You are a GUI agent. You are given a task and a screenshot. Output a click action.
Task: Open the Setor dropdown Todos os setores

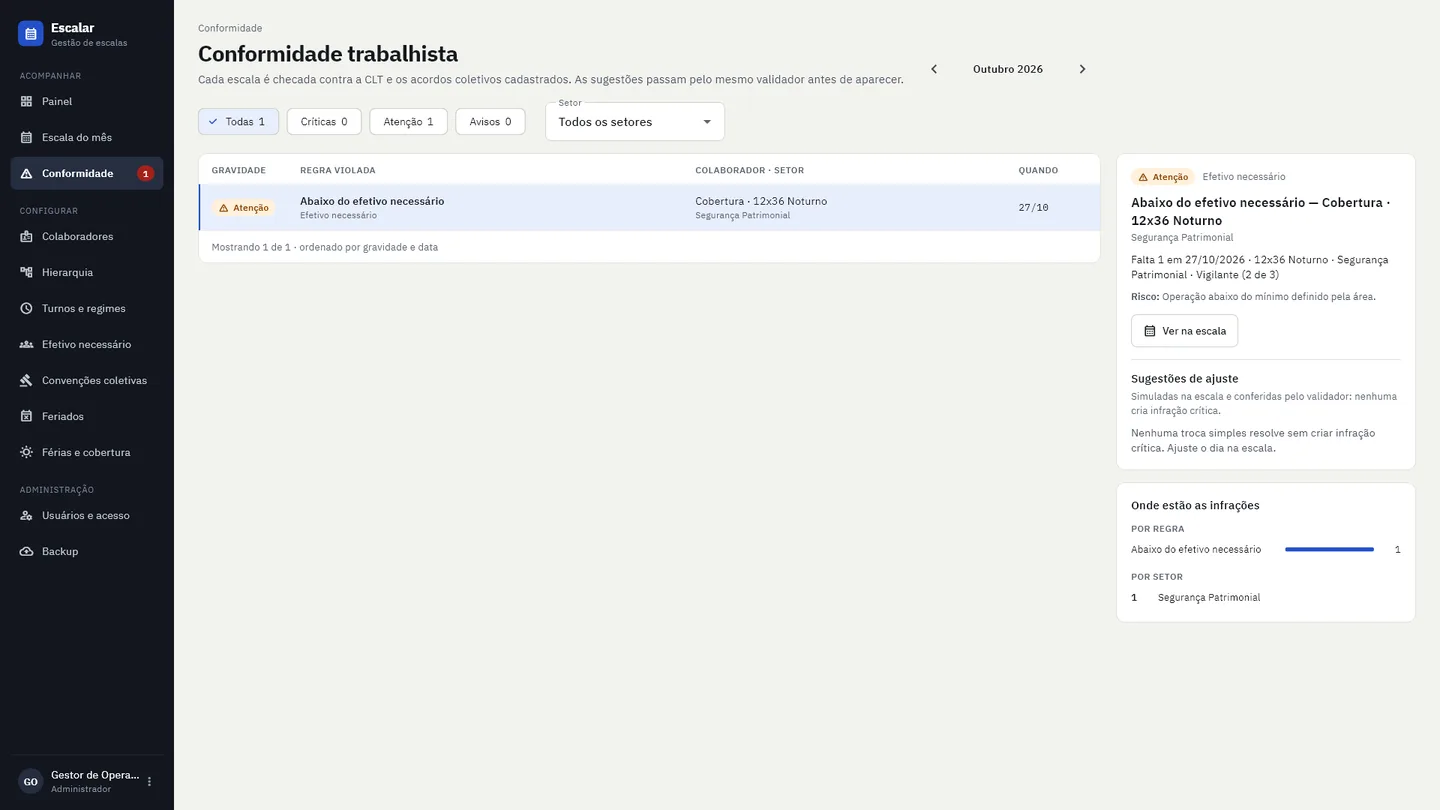pos(635,122)
